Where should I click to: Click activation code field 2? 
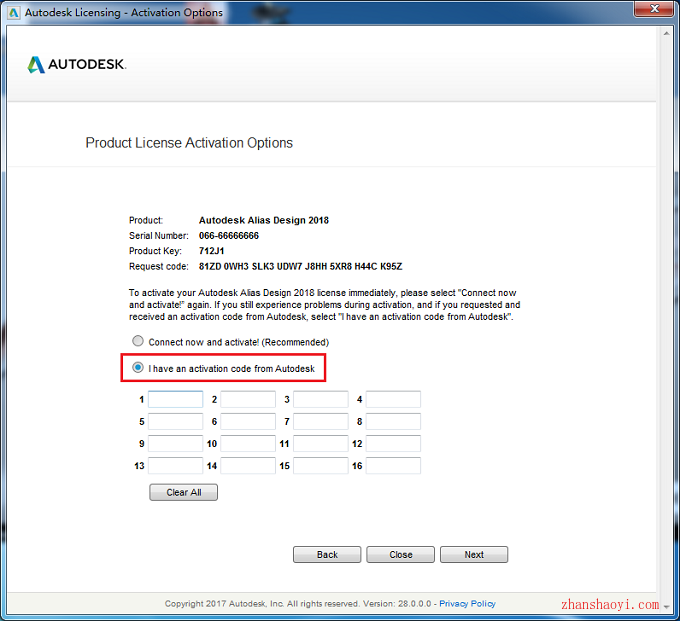pos(248,399)
